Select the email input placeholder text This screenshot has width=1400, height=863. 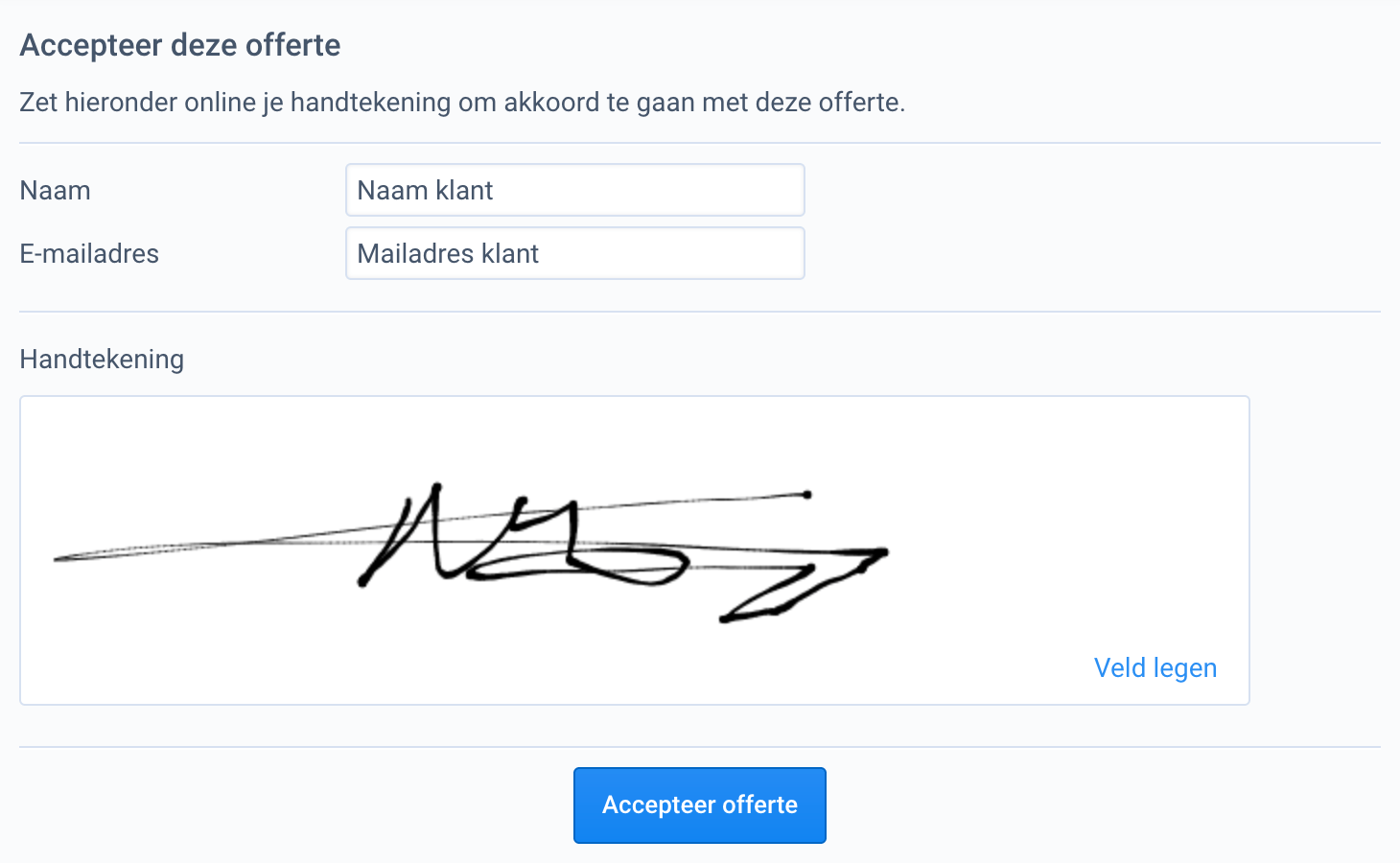448,253
